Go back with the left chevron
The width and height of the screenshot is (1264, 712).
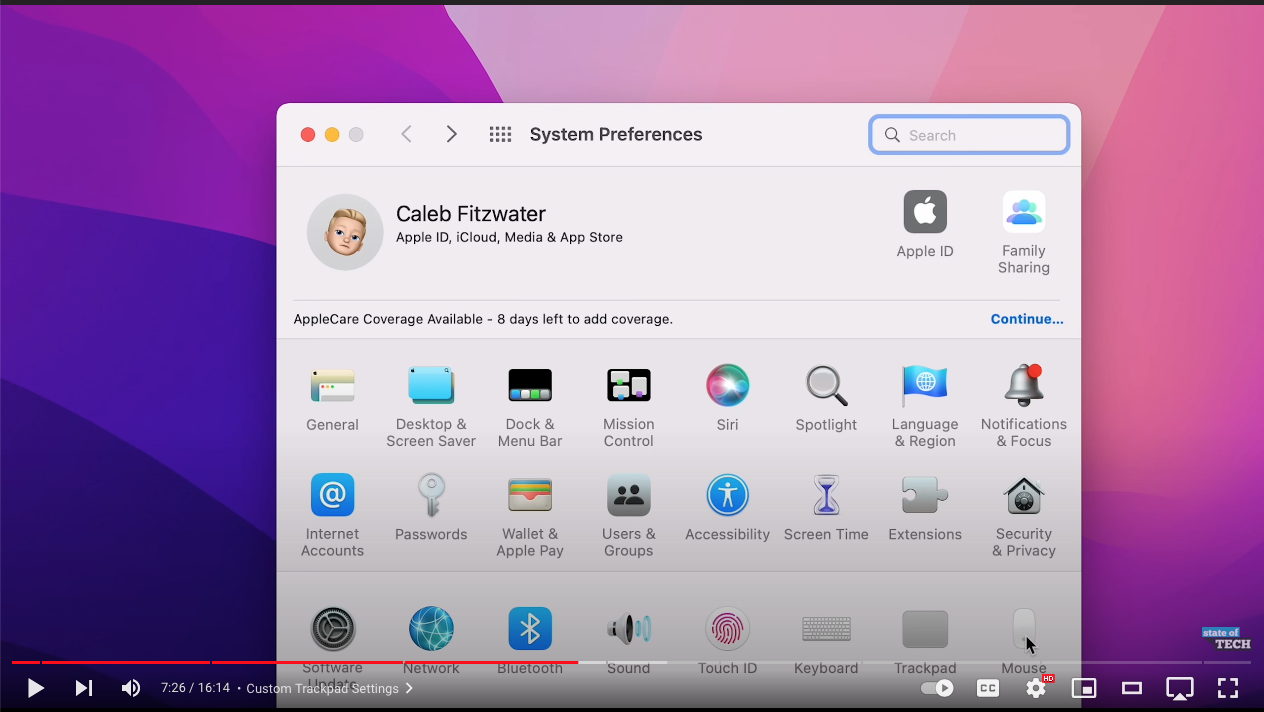coord(406,134)
